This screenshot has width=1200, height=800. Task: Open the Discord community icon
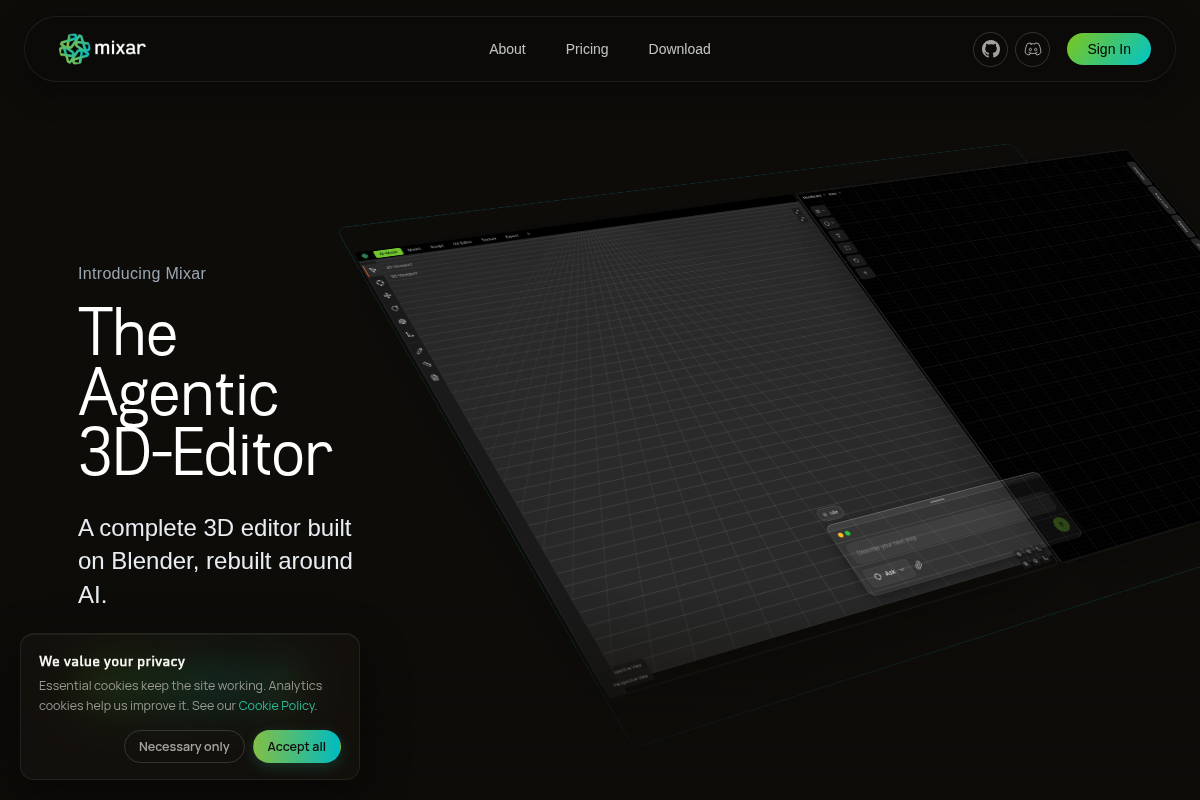[x=1032, y=49]
